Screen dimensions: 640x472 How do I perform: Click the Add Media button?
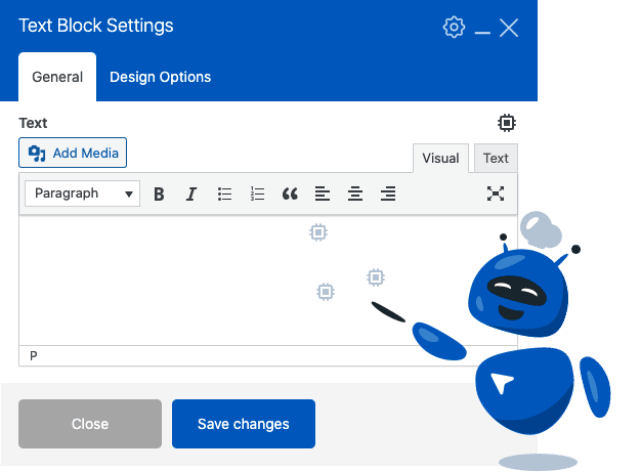point(73,153)
